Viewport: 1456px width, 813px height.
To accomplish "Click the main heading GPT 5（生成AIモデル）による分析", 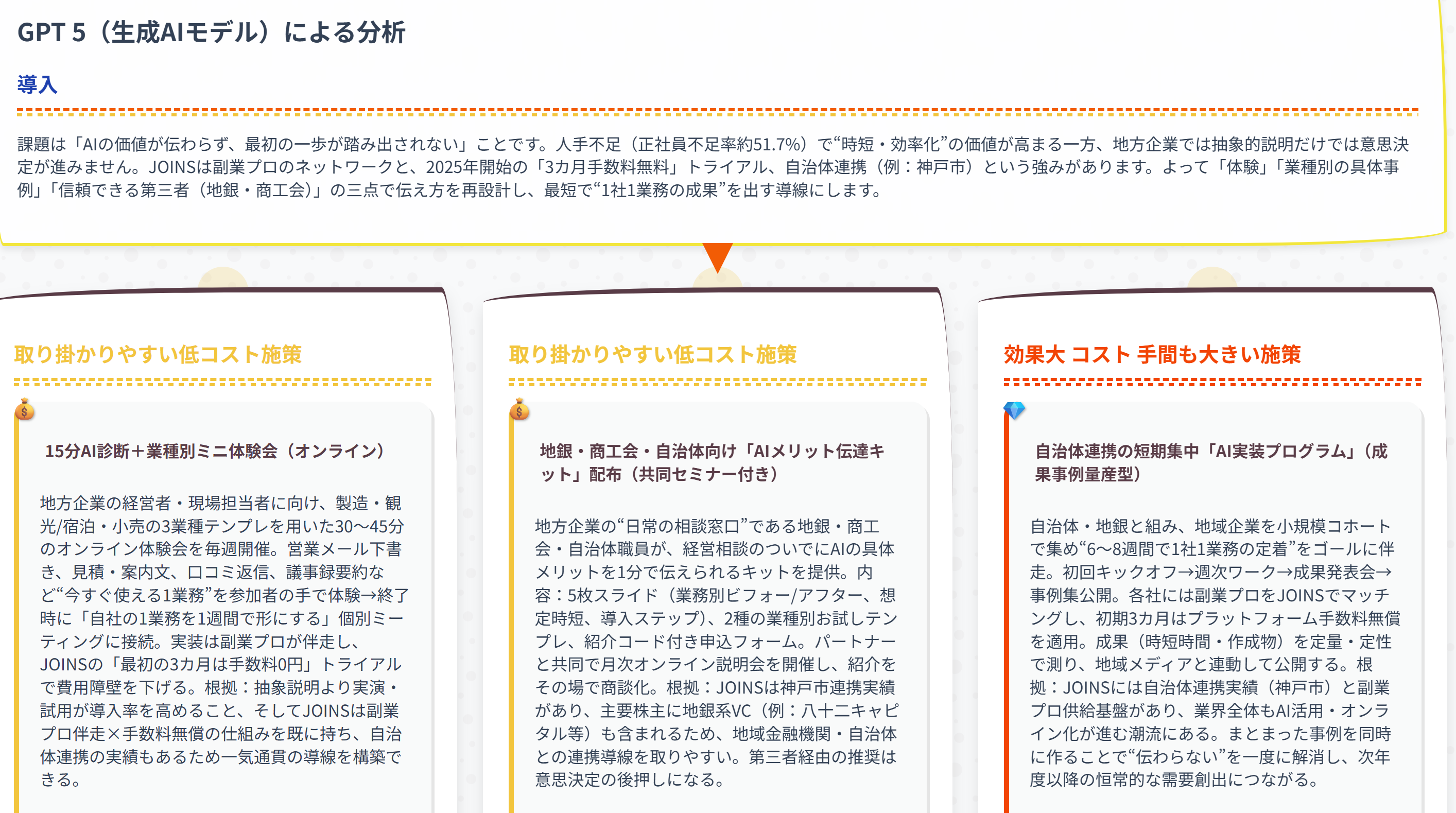I will tap(212, 32).
